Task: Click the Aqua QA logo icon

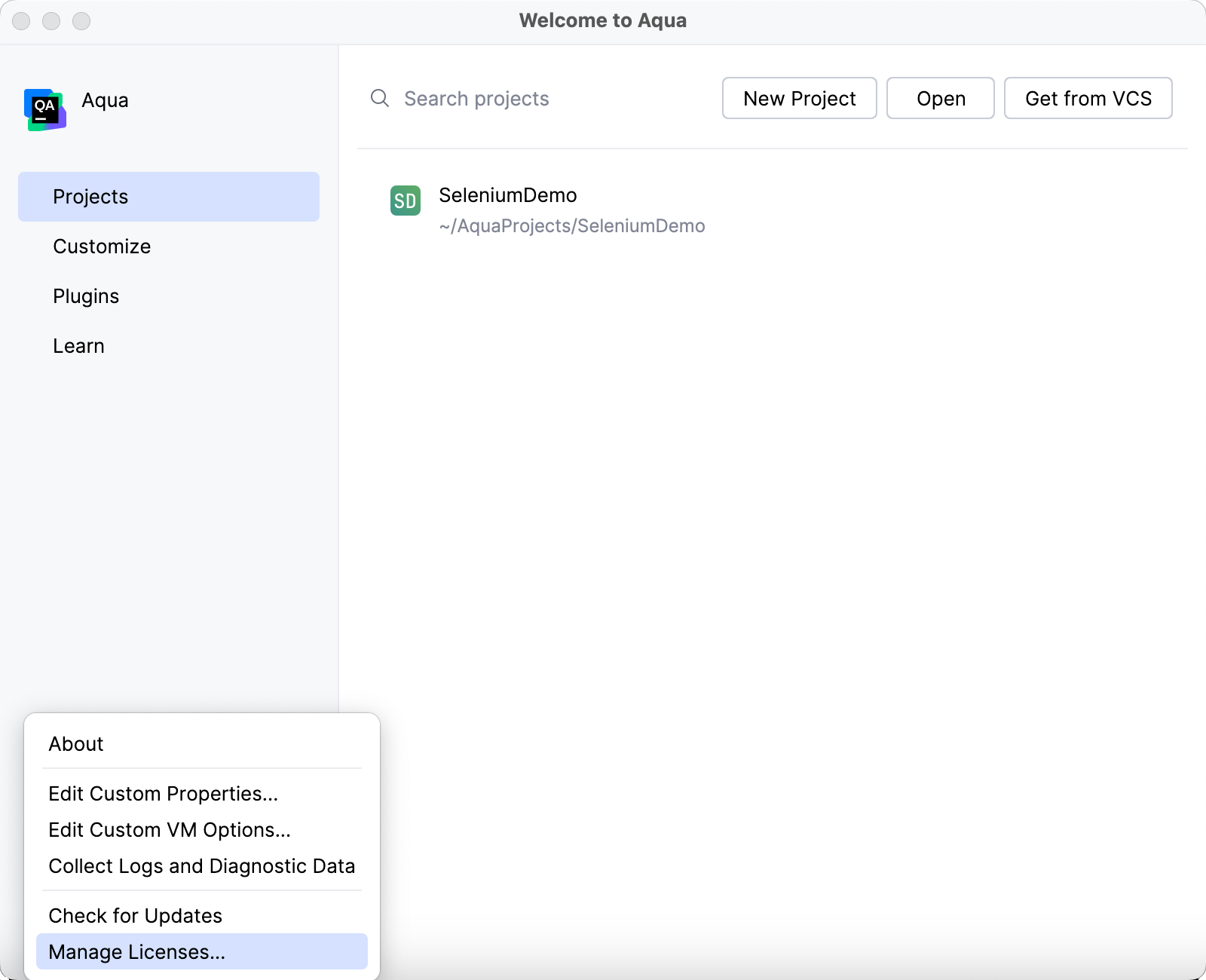Action: [45, 109]
